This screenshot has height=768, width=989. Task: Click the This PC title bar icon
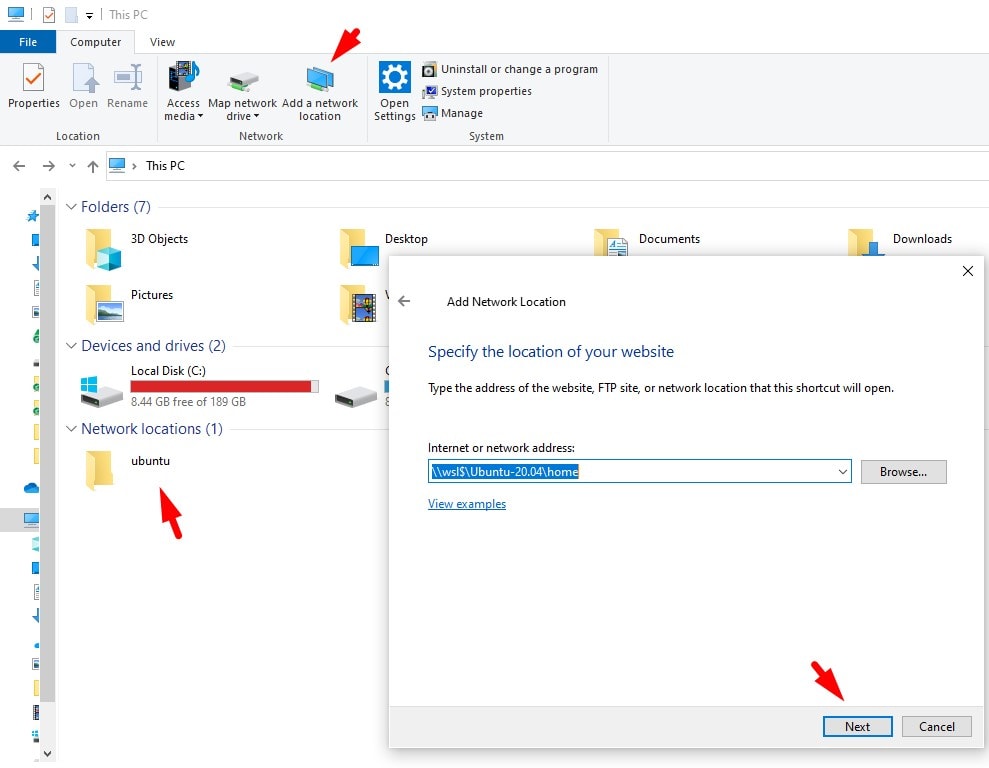pyautogui.click(x=15, y=14)
